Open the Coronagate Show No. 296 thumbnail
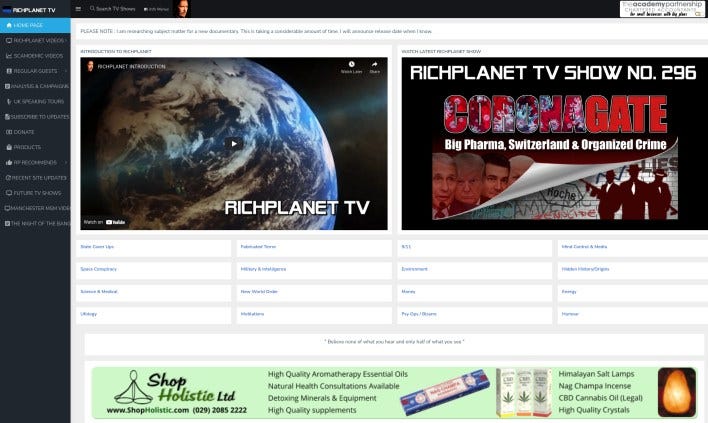Image resolution: width=708 pixels, height=423 pixels. [x=554, y=144]
